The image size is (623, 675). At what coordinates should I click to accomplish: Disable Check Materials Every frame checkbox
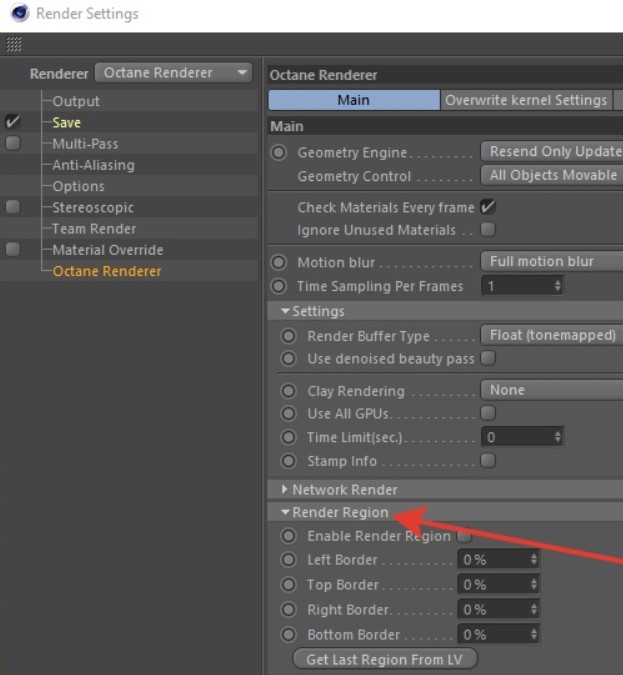(488, 207)
